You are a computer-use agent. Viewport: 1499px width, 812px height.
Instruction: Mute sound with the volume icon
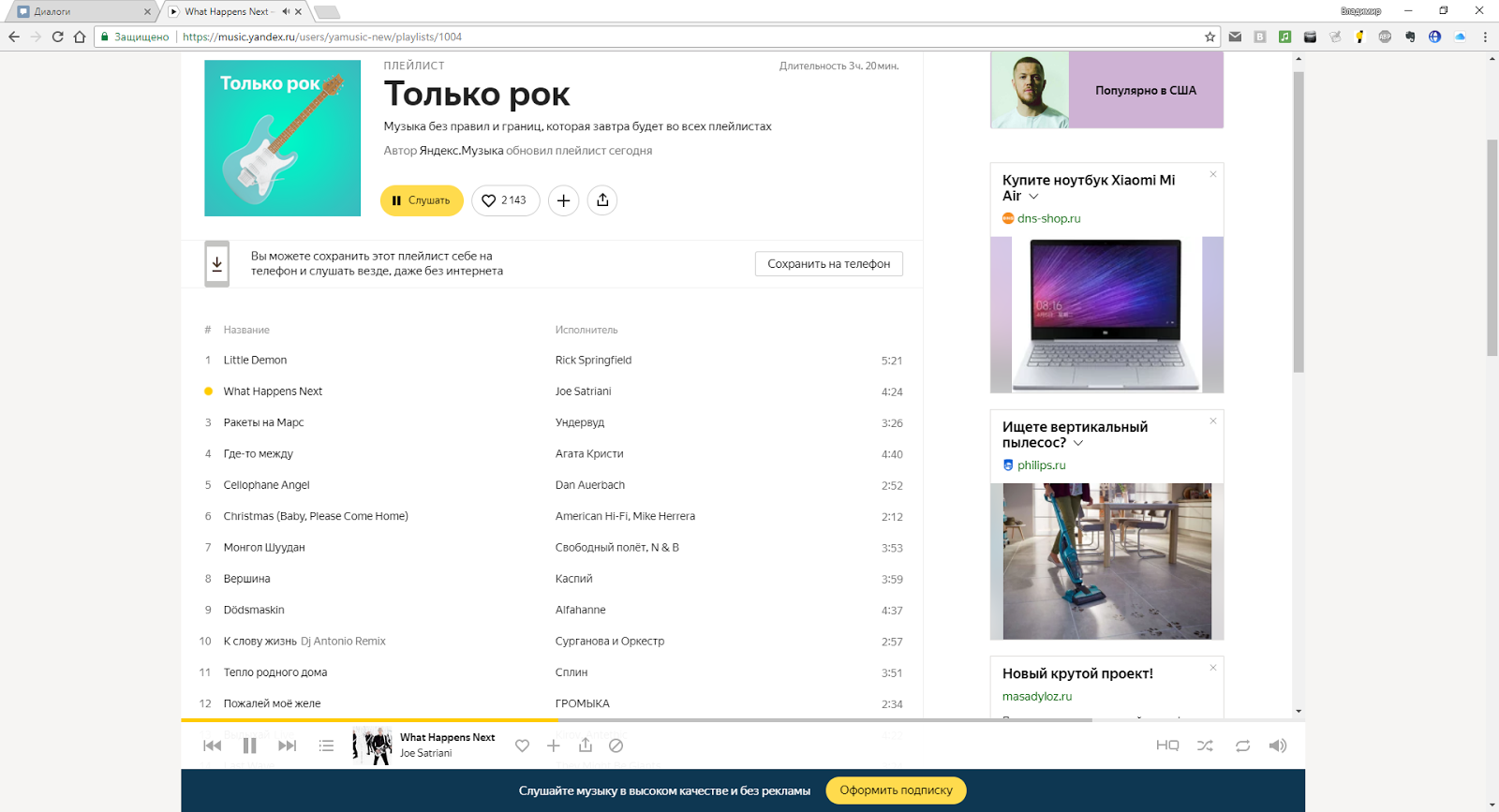(1278, 746)
